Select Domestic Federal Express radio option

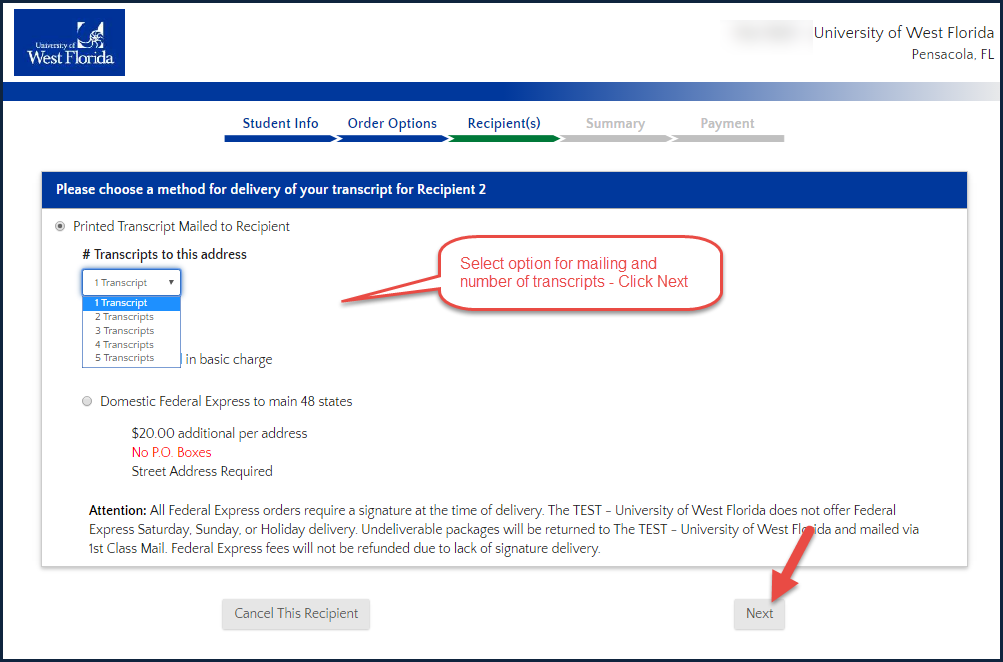coord(87,402)
